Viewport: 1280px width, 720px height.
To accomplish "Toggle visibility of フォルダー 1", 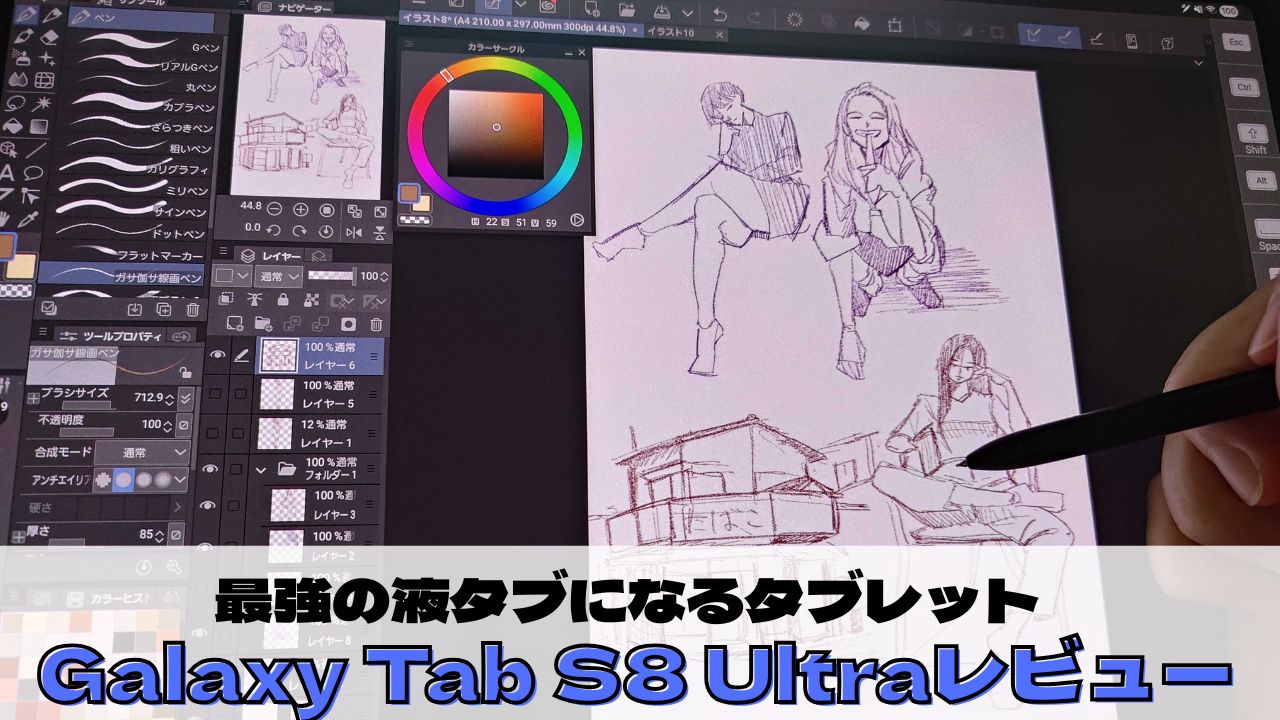I will pyautogui.click(x=209, y=468).
